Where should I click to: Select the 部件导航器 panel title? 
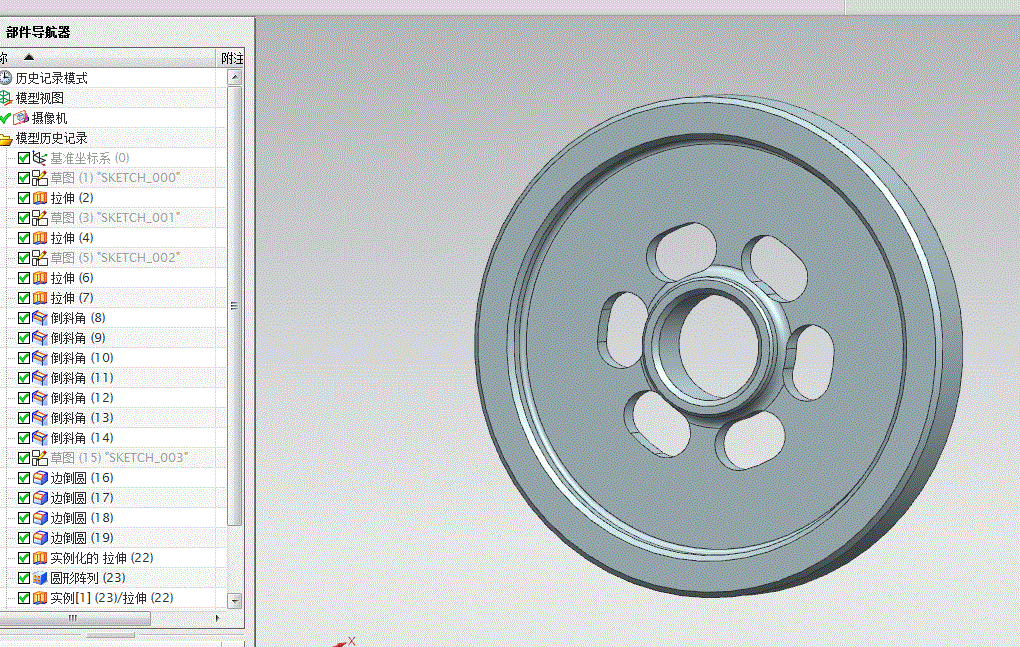(x=38, y=33)
